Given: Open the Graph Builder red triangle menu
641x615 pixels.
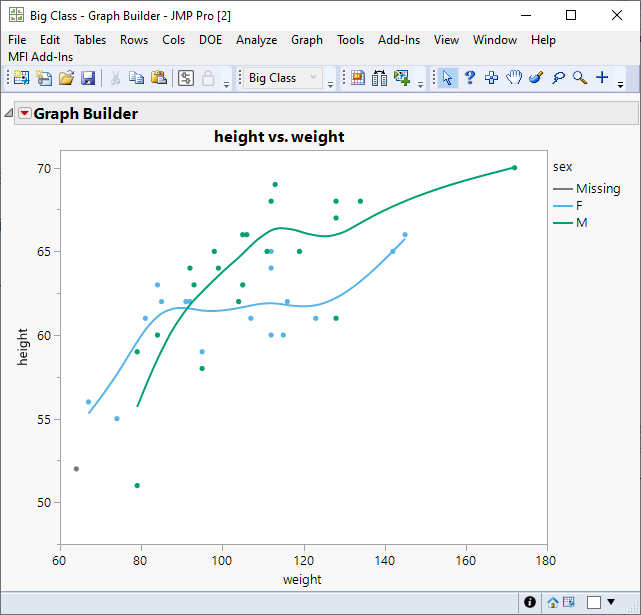Looking at the screenshot, I should pyautogui.click(x=25, y=113).
